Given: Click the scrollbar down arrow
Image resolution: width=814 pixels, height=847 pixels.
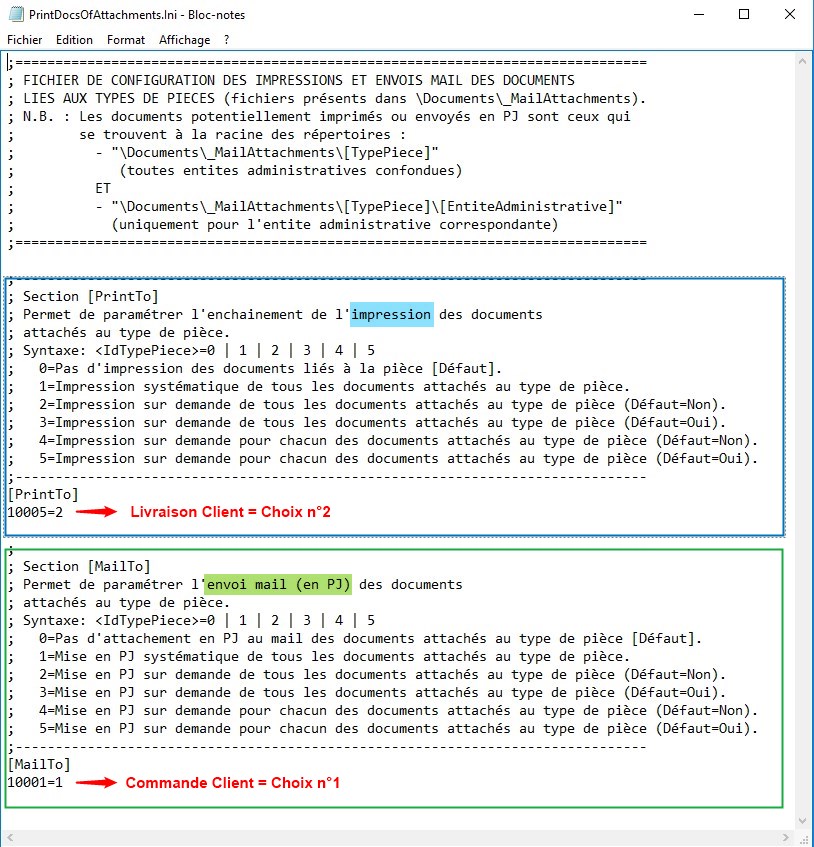Looking at the screenshot, I should pos(803,836).
